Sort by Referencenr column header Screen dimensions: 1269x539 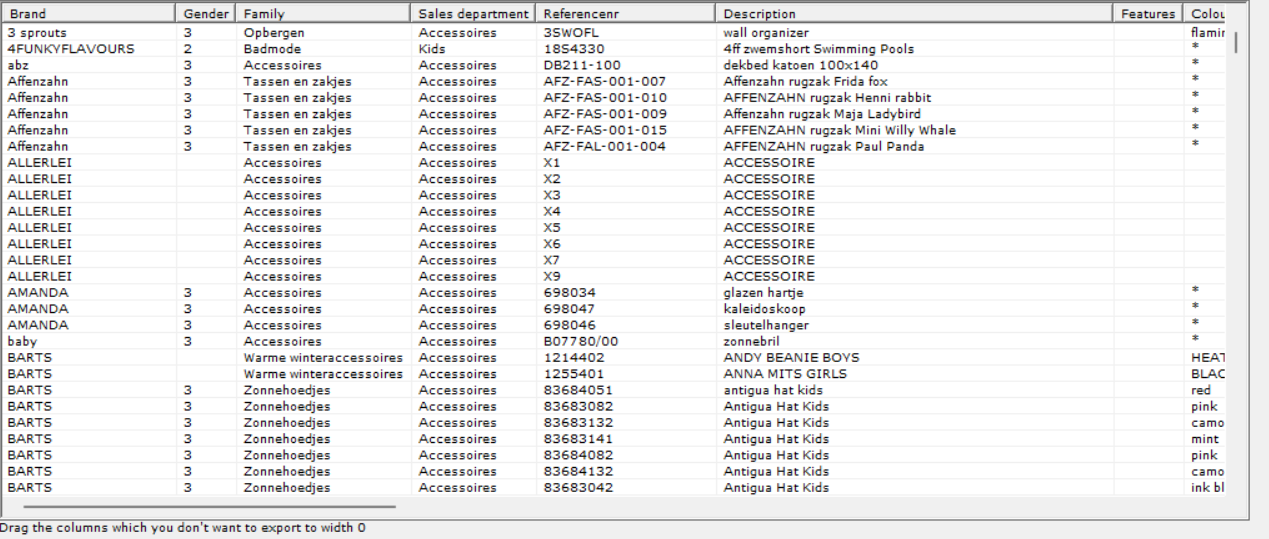coord(625,14)
